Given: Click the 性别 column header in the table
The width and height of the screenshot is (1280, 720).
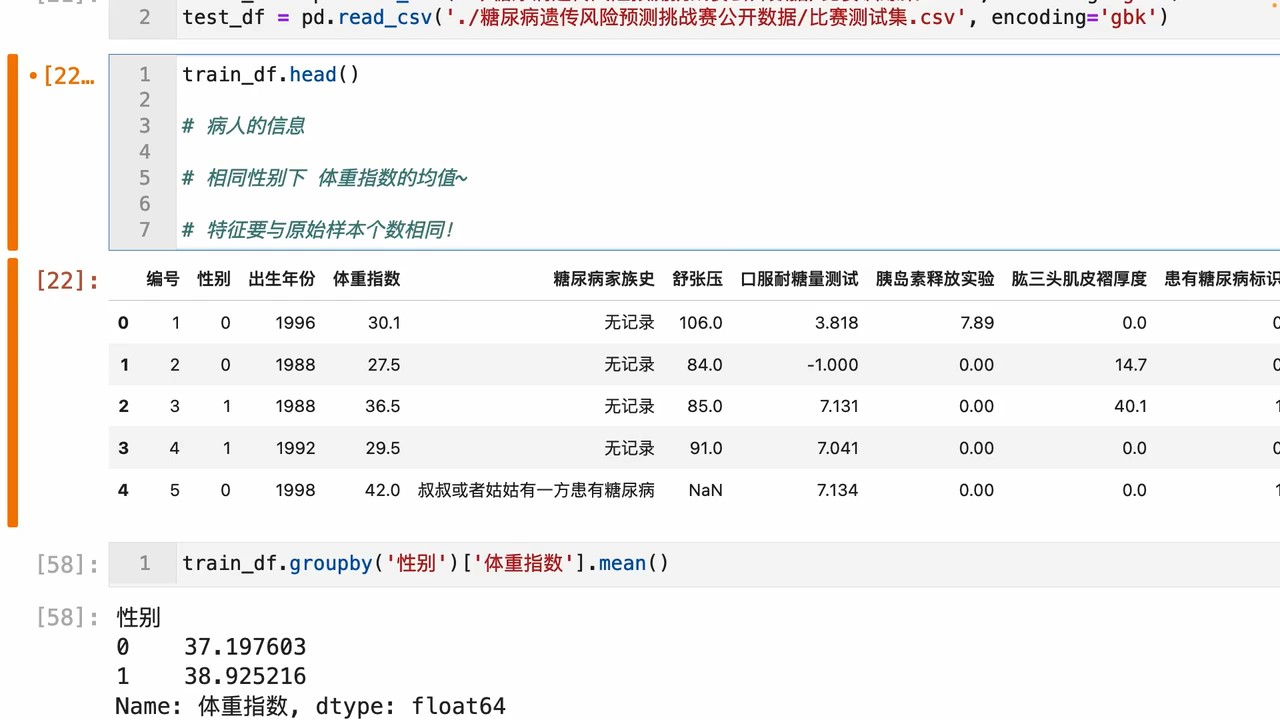Looking at the screenshot, I should click(214, 279).
